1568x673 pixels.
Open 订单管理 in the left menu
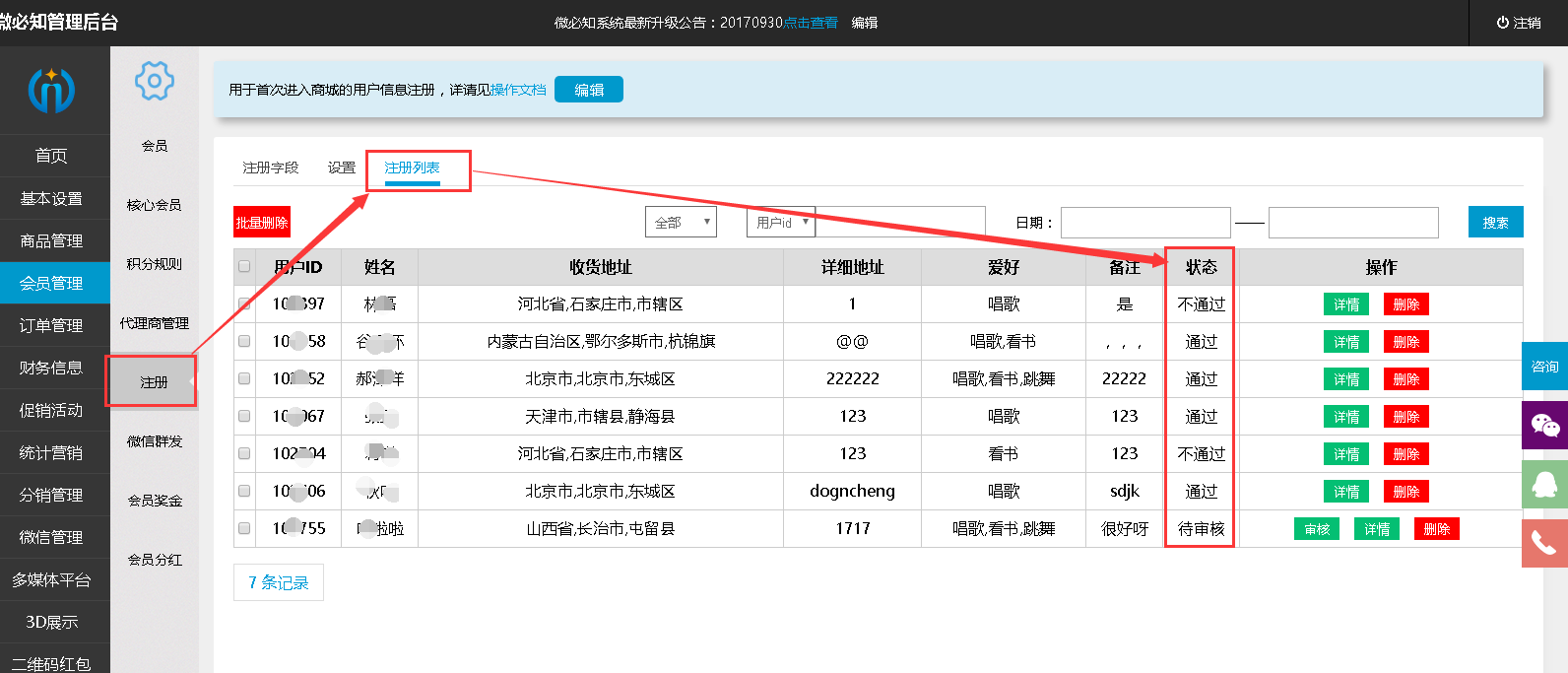coord(51,325)
